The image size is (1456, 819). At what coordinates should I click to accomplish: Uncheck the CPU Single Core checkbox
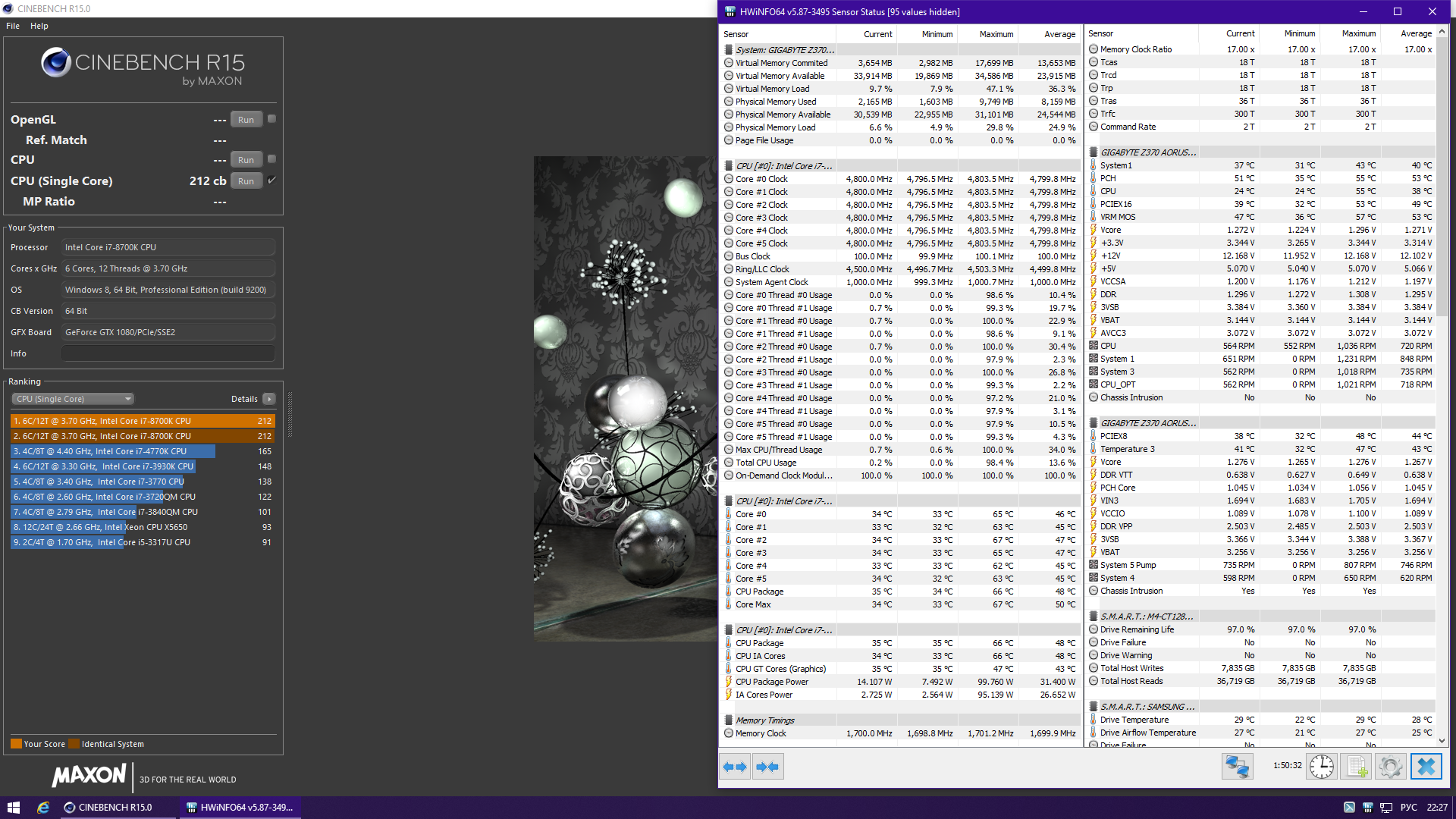[271, 180]
